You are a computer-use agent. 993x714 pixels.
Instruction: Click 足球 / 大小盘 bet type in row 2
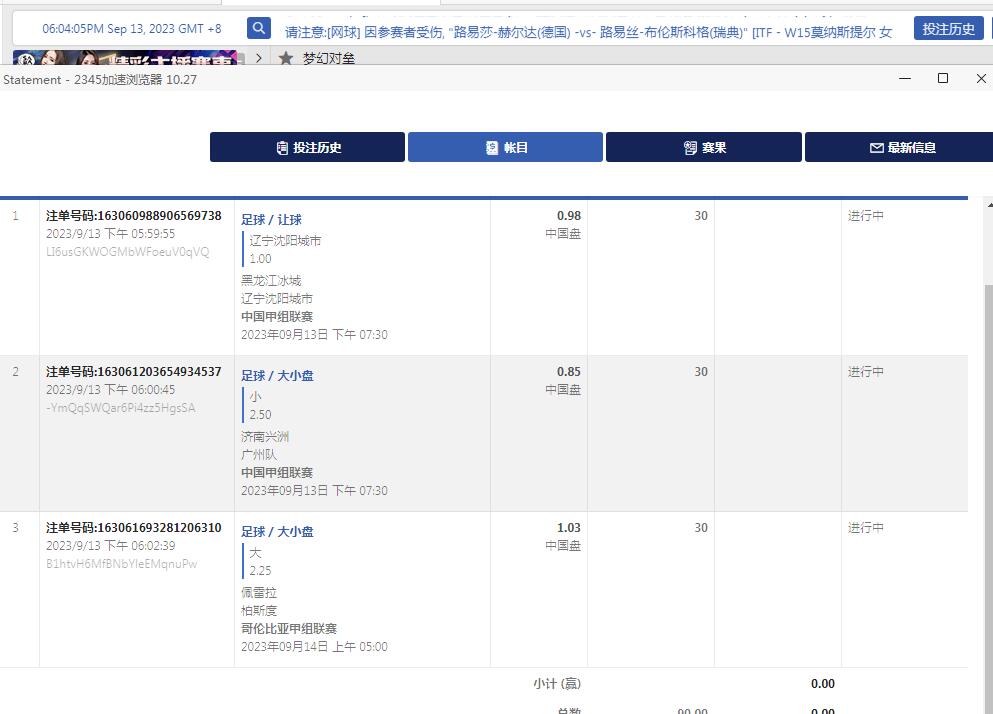pyautogui.click(x=277, y=376)
